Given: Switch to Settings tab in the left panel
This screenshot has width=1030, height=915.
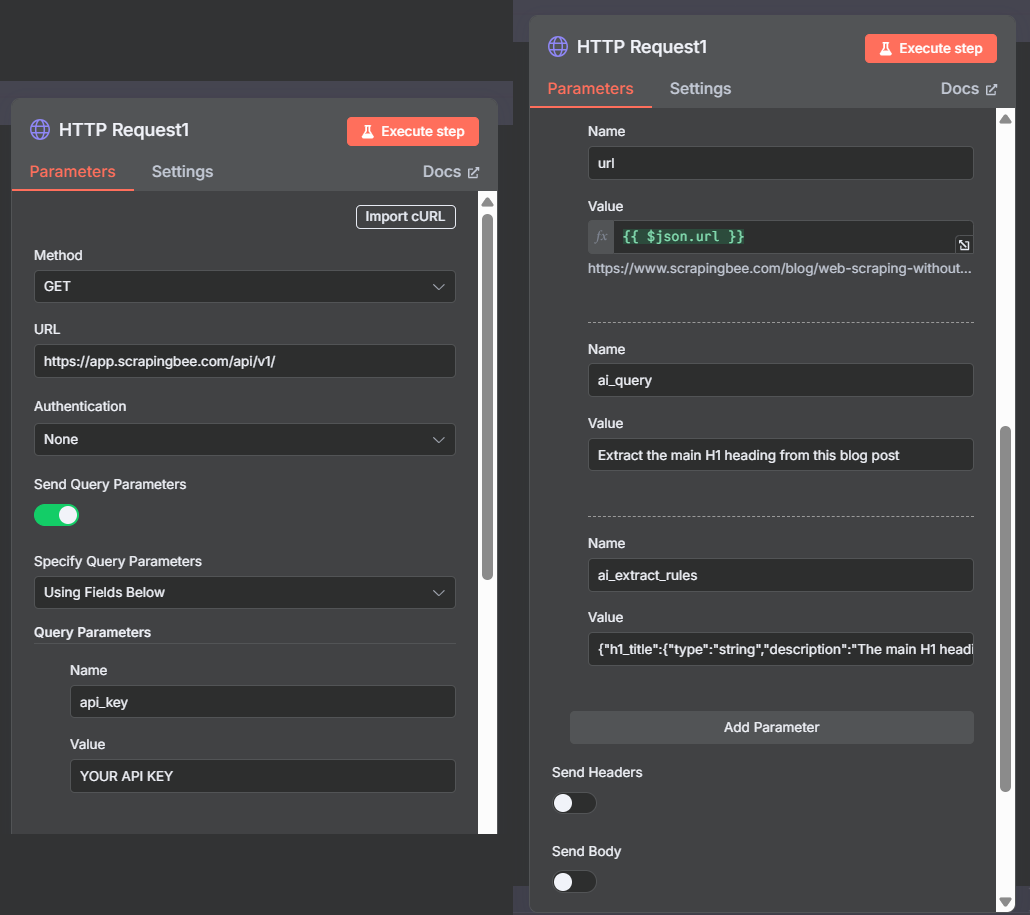Looking at the screenshot, I should tap(182, 172).
